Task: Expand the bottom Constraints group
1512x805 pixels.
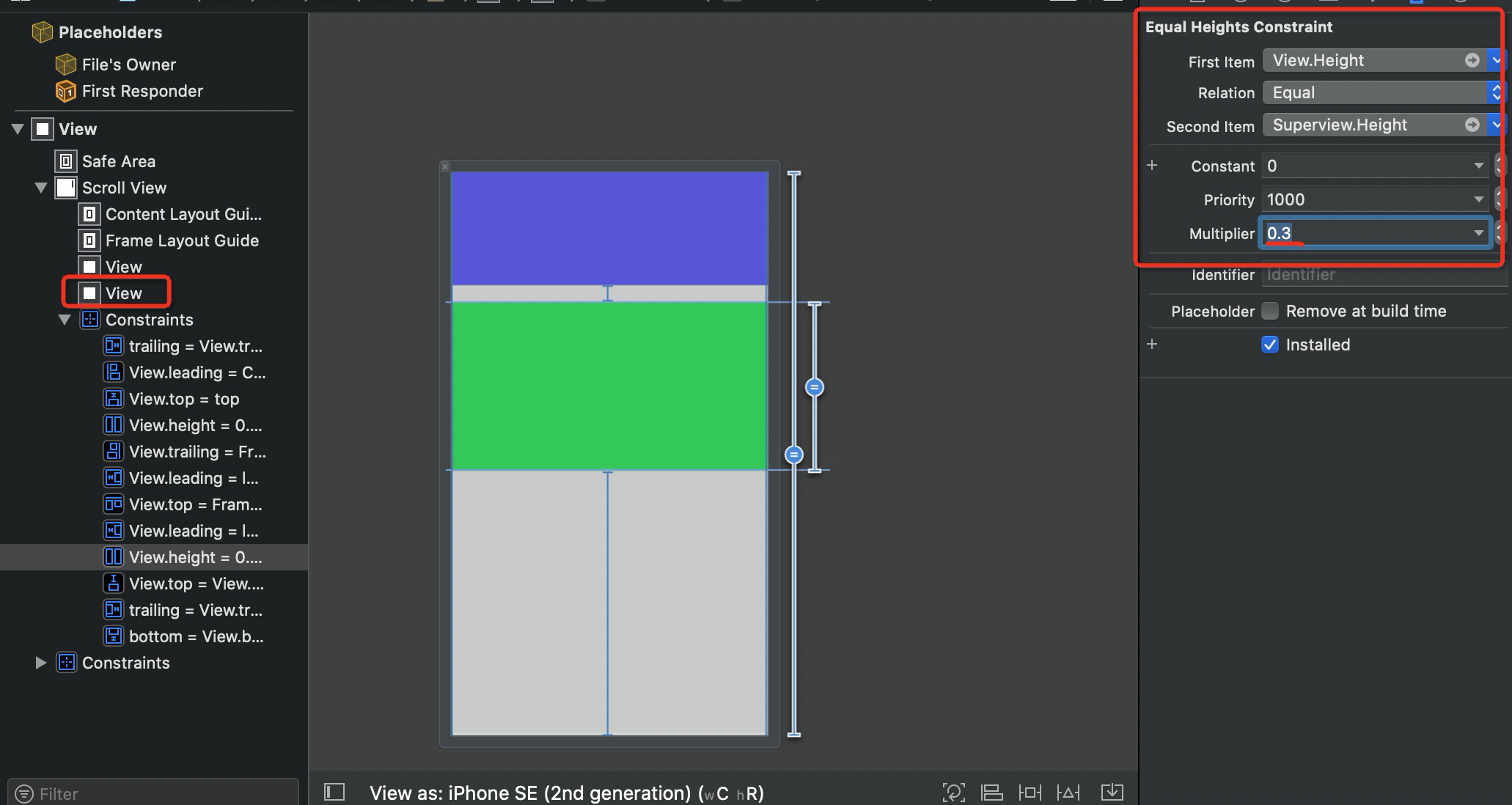Action: (41, 663)
